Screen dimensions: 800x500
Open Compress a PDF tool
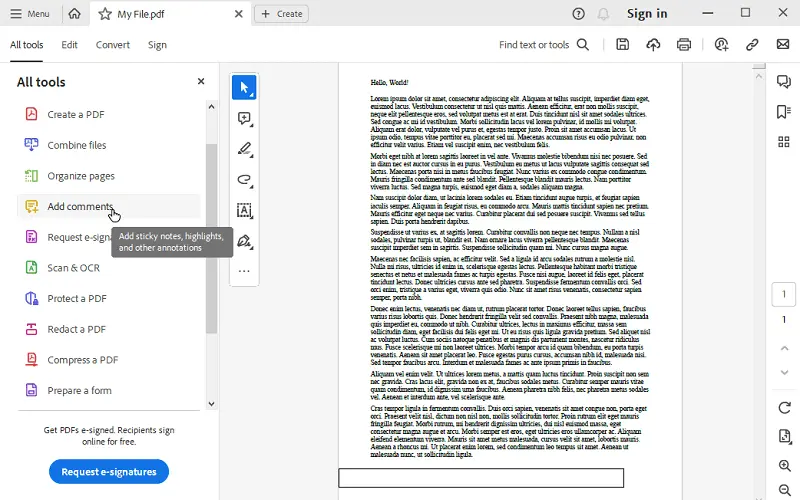point(109,359)
